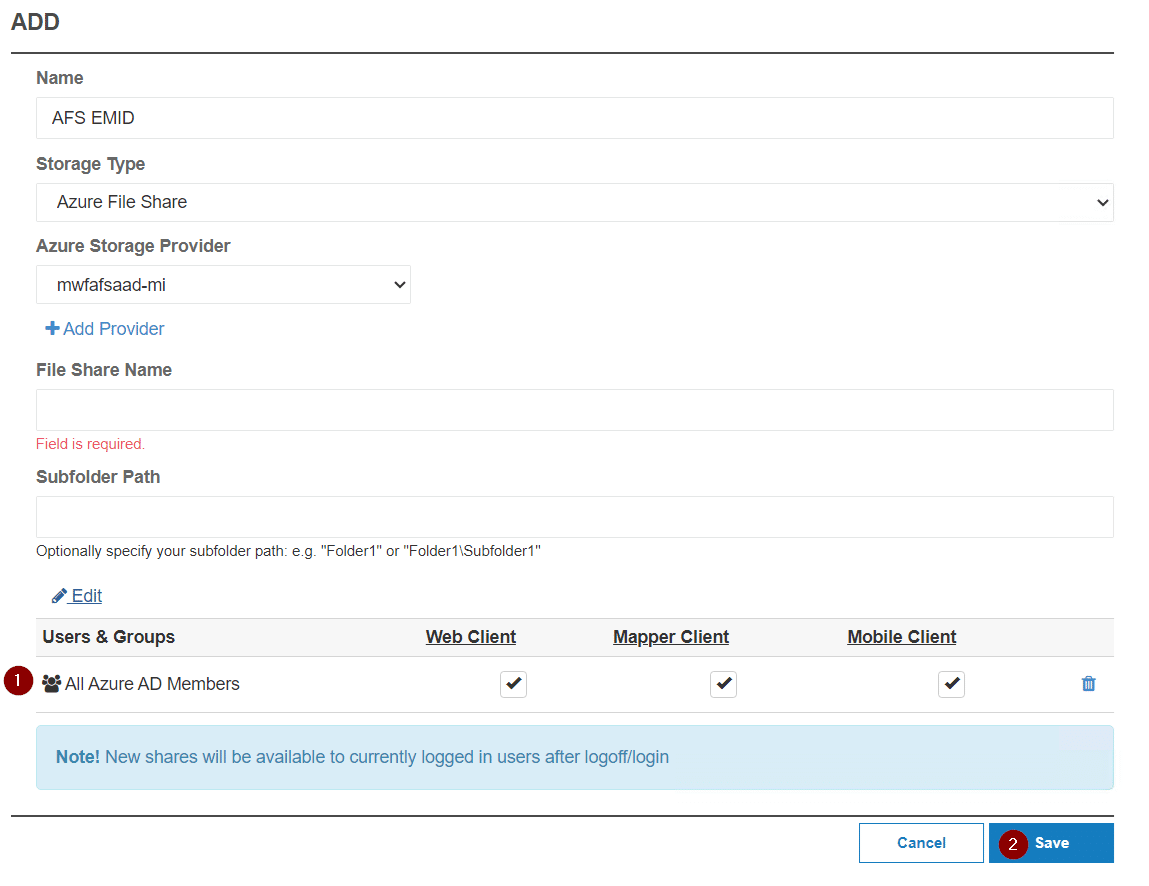Open the Storage Type dropdown
1149x886 pixels.
(574, 202)
